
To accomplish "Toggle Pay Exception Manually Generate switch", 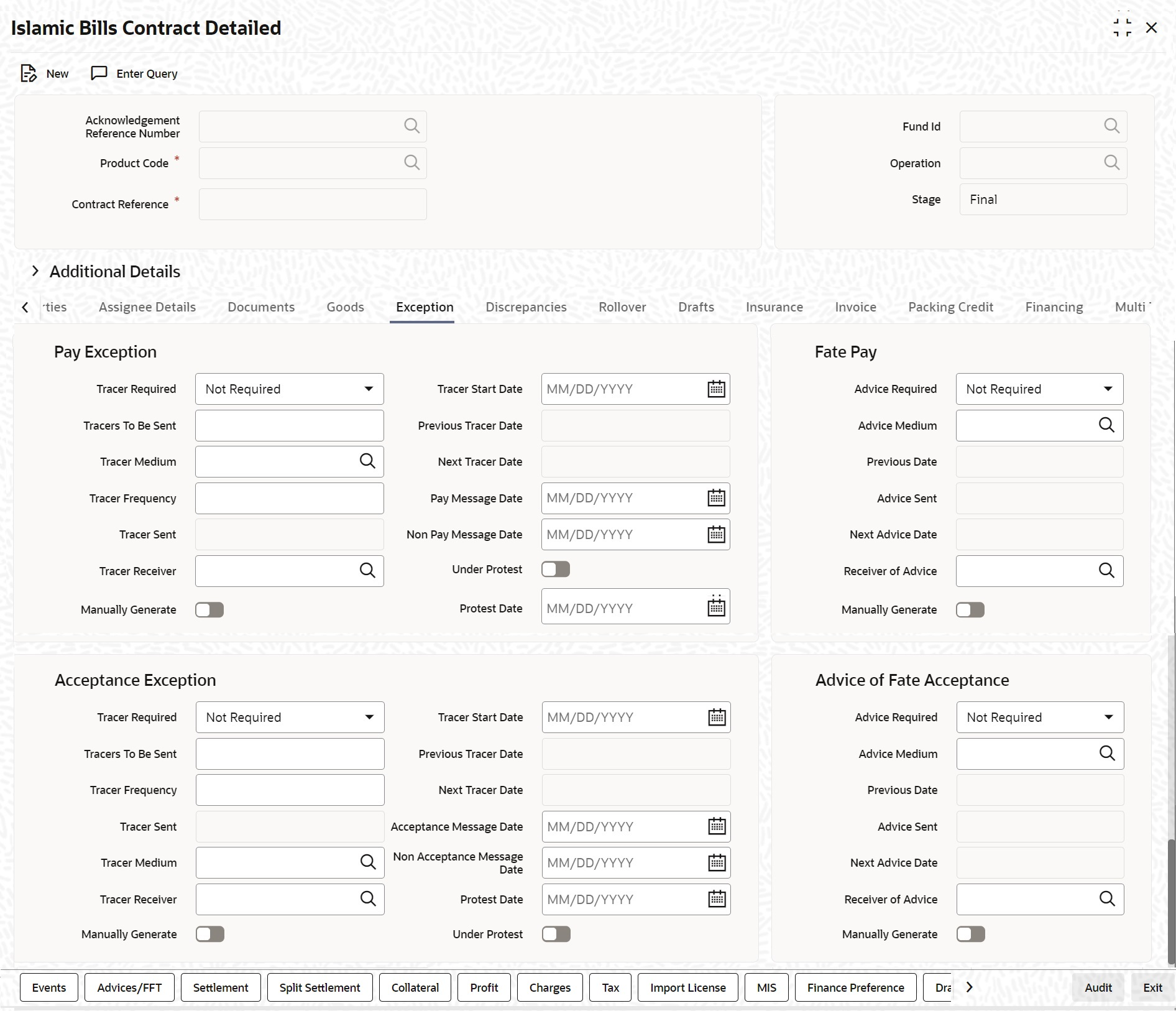I will [209, 610].
